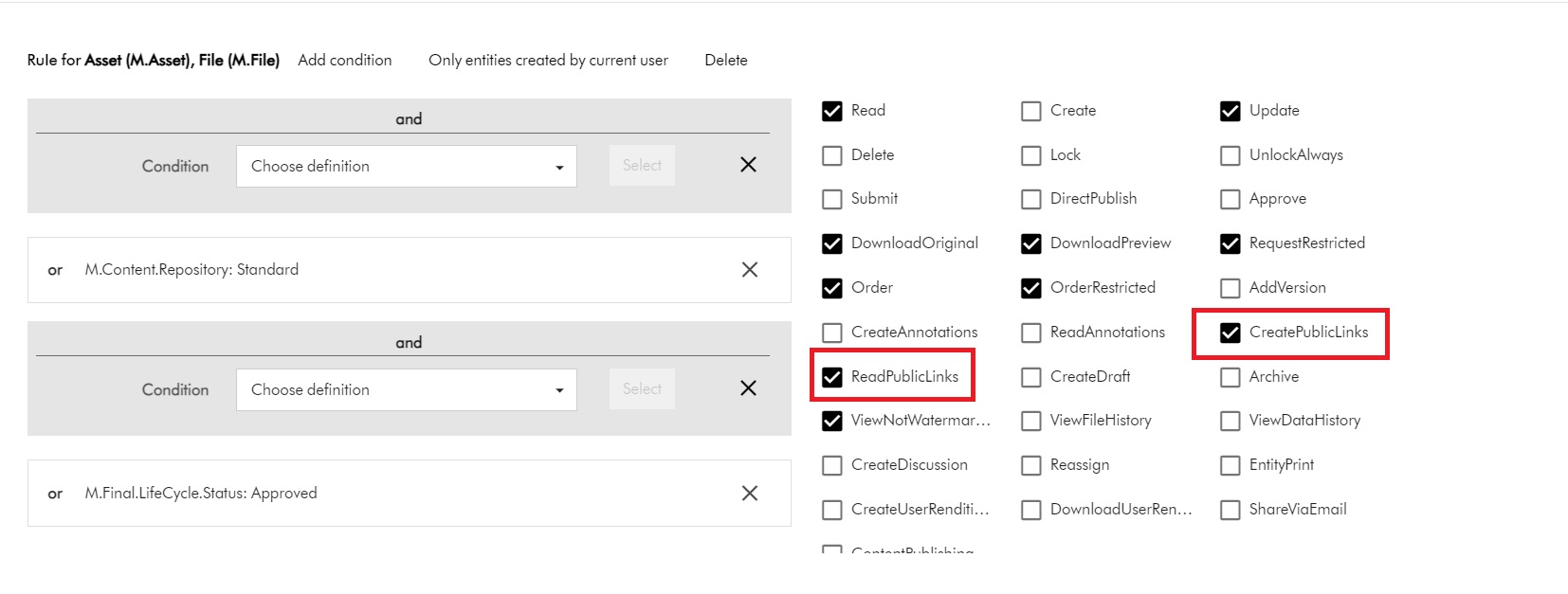
Task: Click Only entities created by current user
Action: click(x=548, y=60)
